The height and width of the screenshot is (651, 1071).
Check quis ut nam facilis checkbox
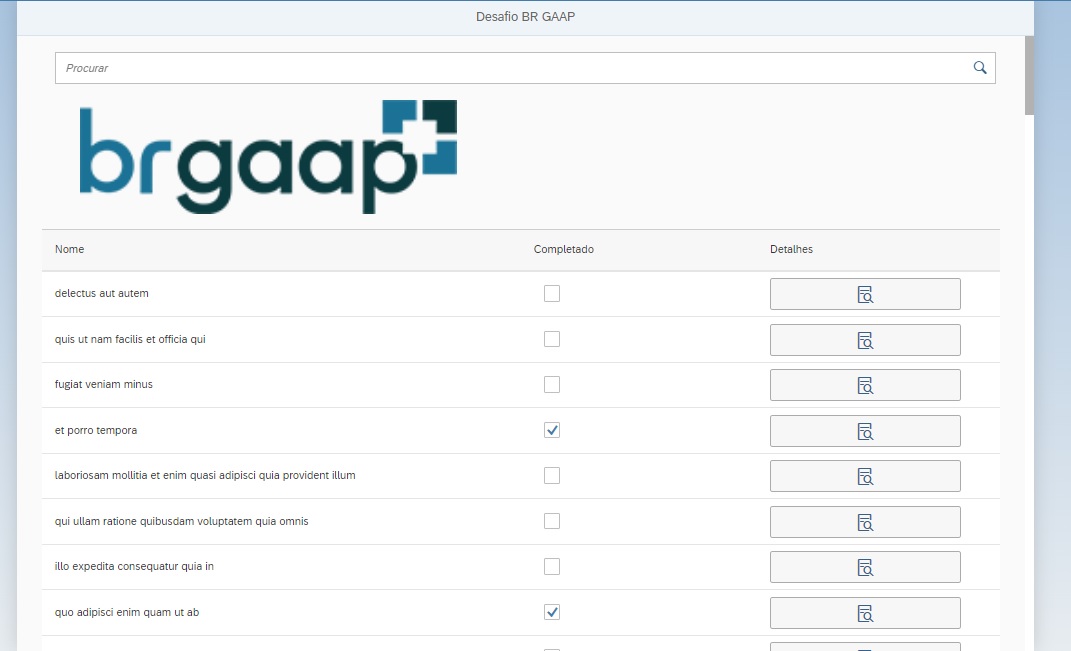click(x=551, y=339)
